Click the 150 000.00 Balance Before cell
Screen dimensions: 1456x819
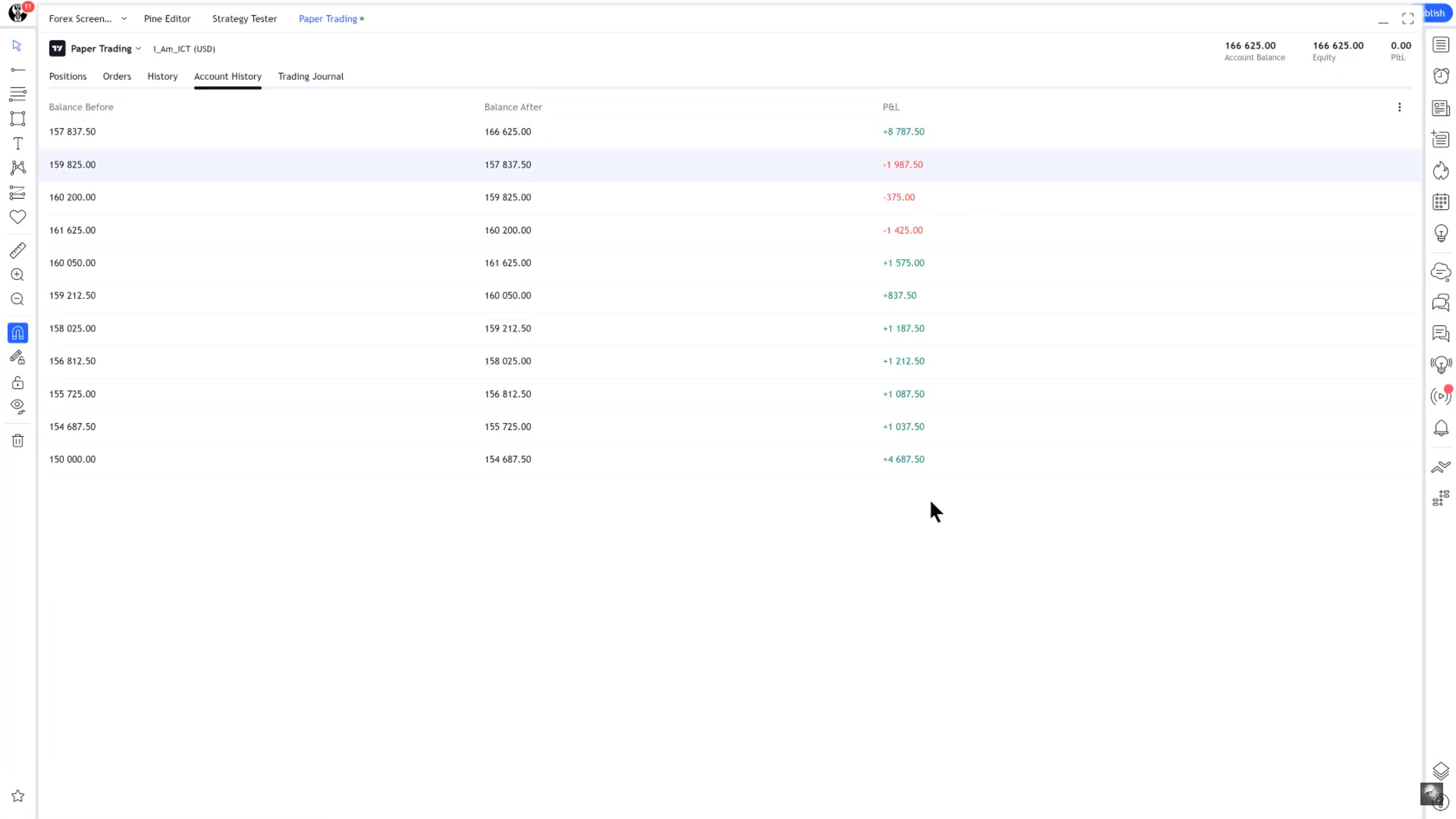click(x=72, y=460)
